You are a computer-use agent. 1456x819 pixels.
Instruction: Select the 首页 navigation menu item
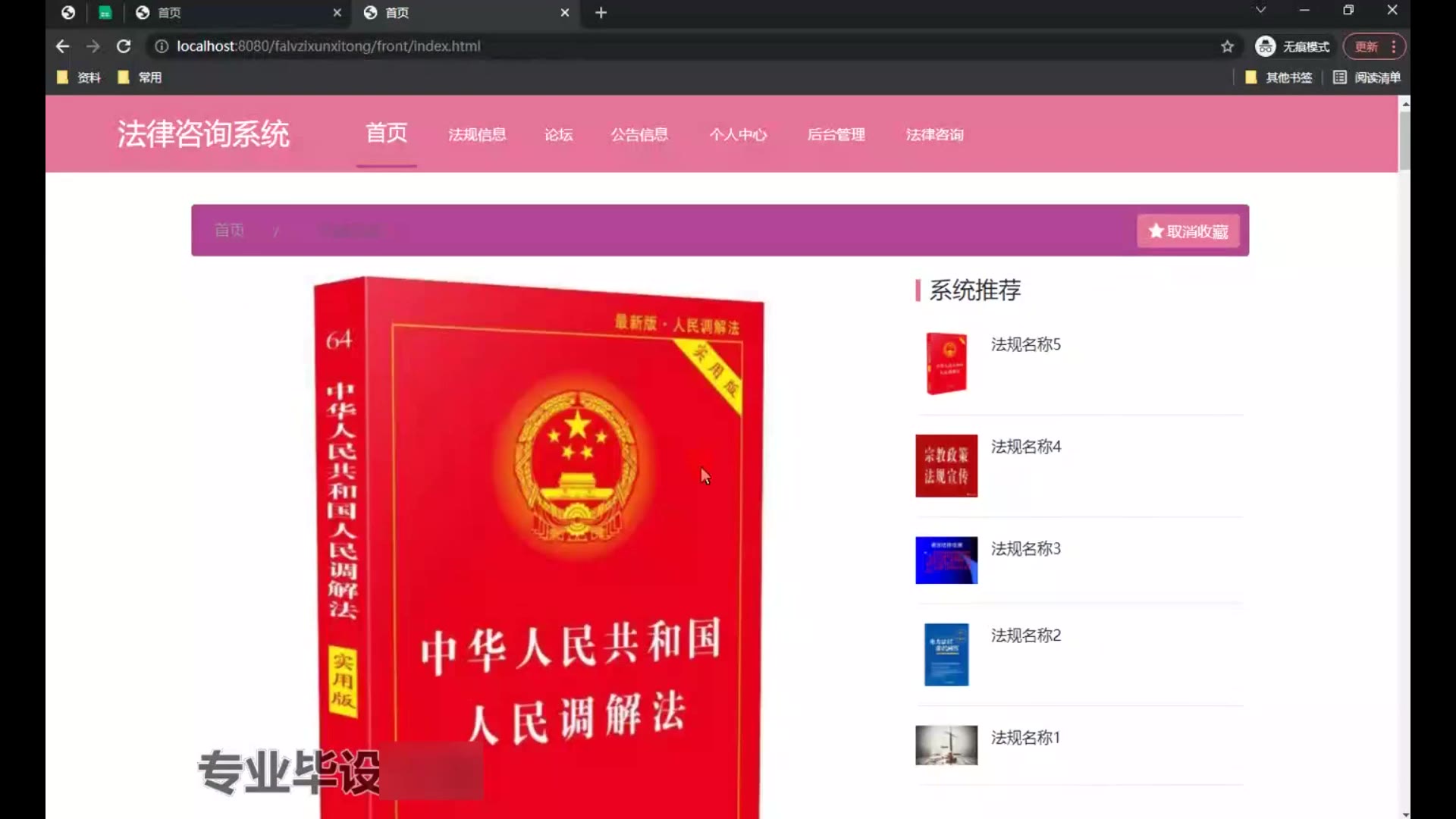[x=387, y=133]
